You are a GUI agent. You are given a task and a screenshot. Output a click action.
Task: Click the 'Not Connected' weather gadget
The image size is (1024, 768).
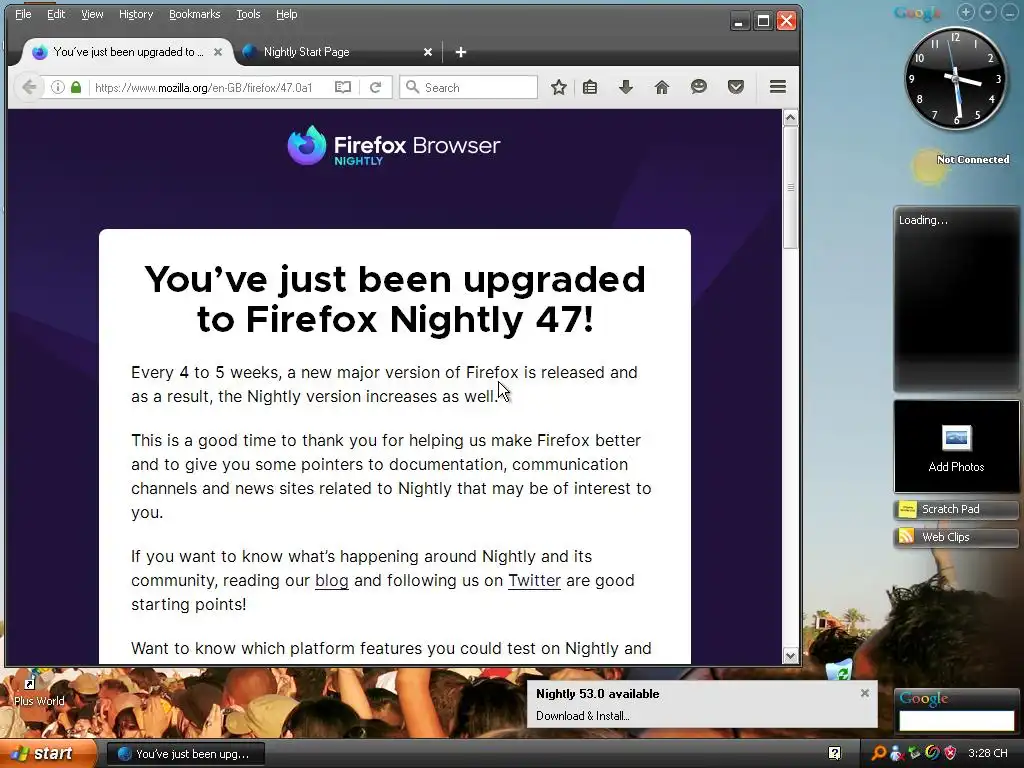pyautogui.click(x=961, y=163)
